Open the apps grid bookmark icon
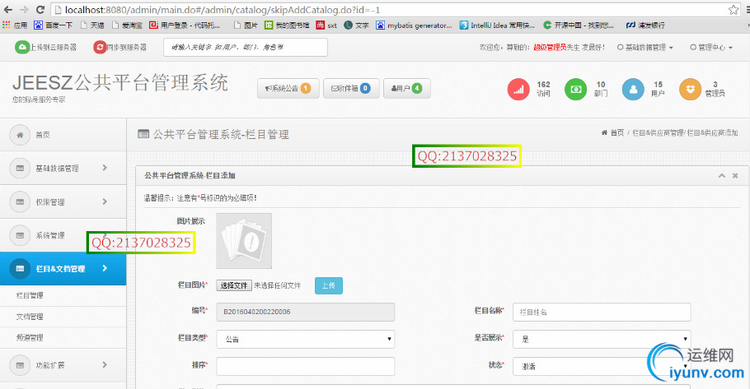The height and width of the screenshot is (389, 750). point(6,25)
